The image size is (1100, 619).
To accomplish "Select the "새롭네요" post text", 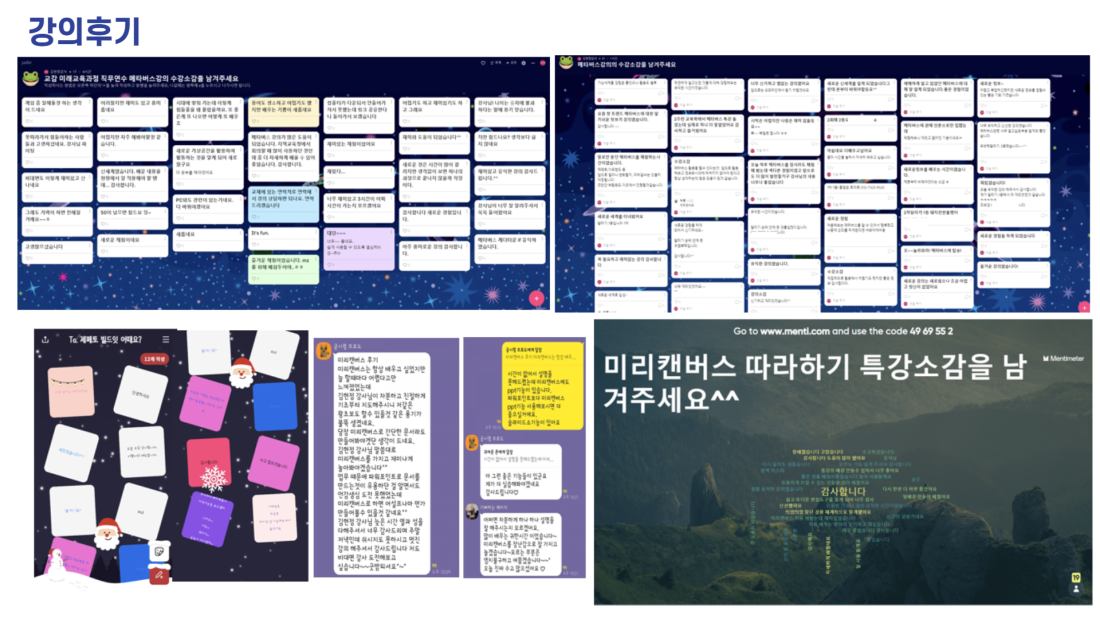I will pos(185,234).
